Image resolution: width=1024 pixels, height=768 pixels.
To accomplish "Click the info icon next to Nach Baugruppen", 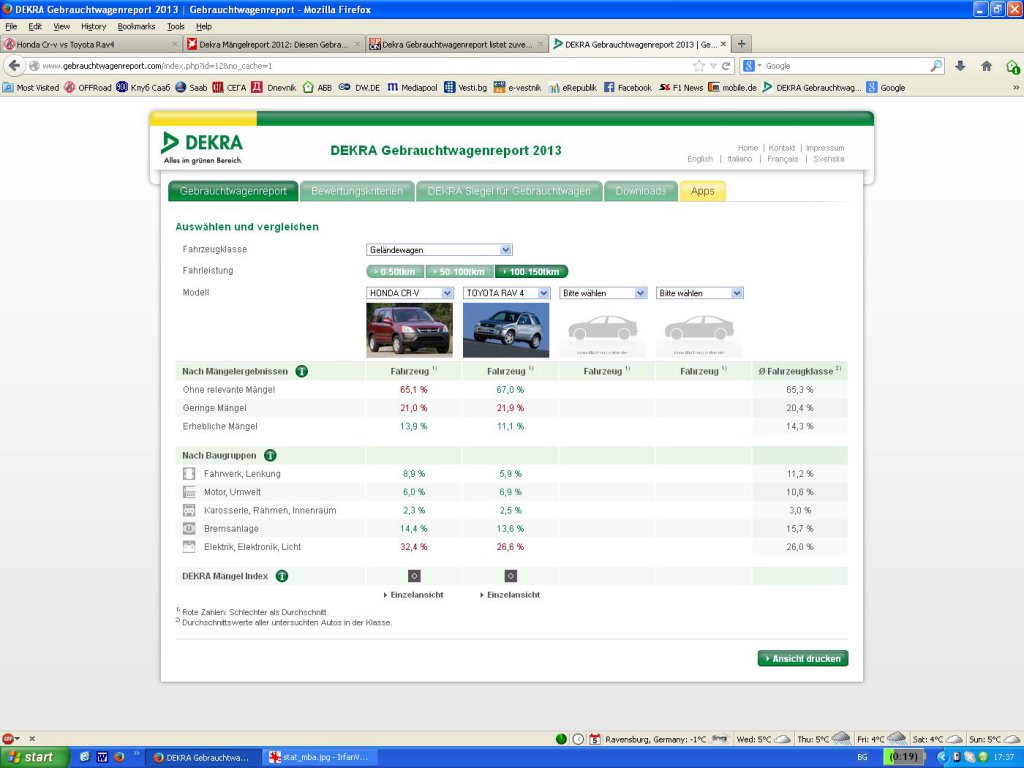I will point(270,455).
